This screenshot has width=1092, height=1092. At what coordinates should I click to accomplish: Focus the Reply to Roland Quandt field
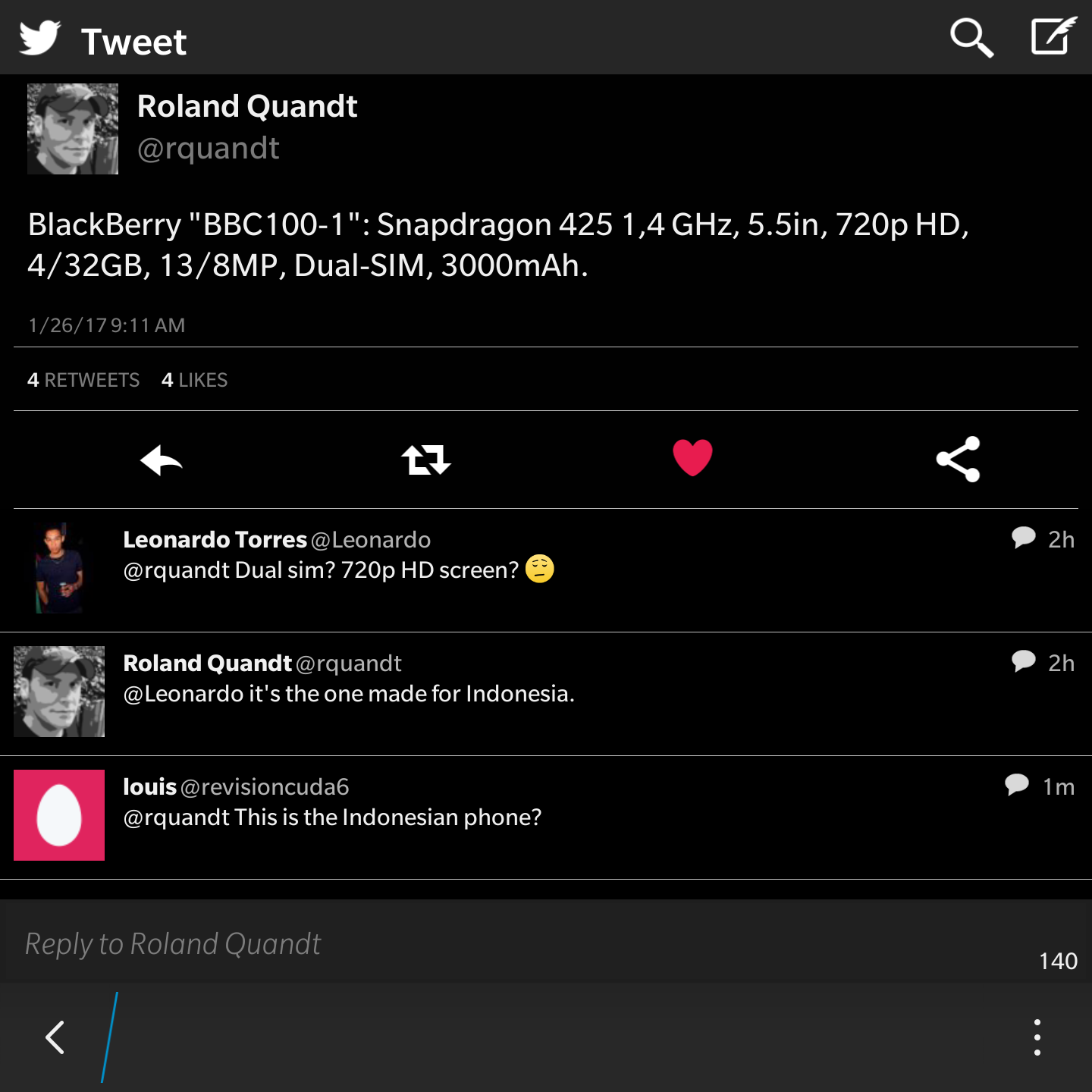(546, 943)
